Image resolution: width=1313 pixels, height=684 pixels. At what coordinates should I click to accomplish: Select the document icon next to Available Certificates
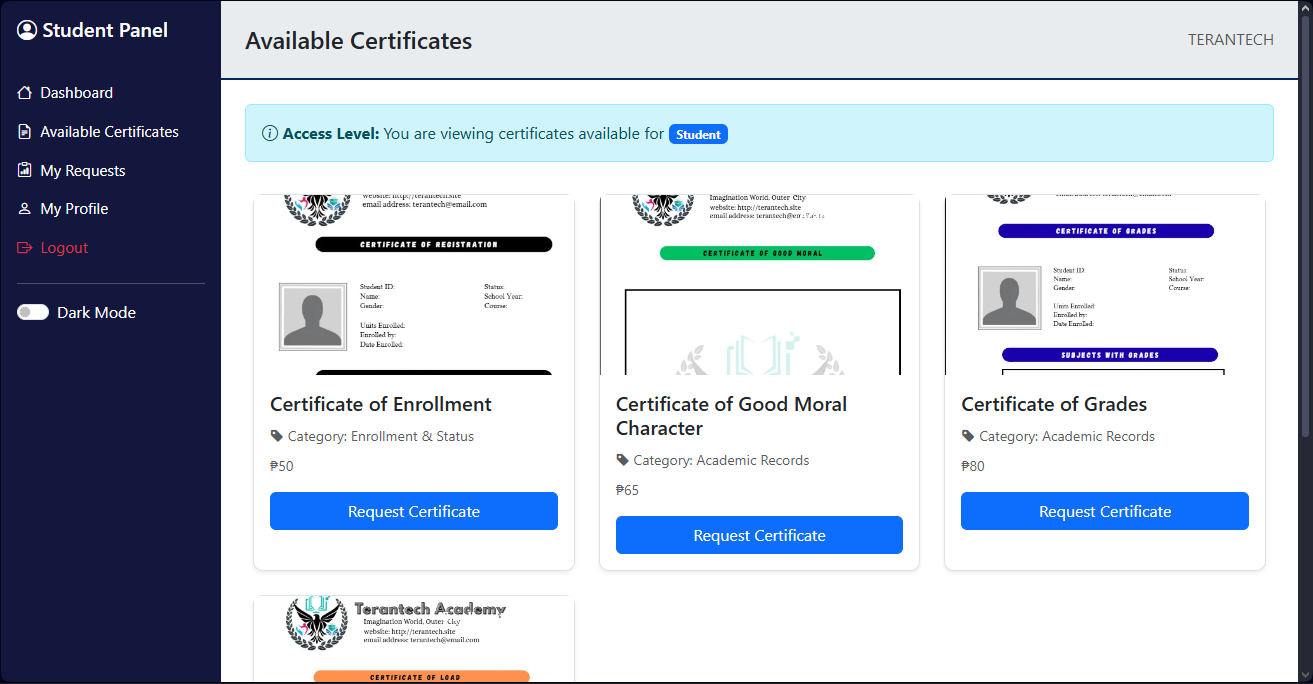[x=23, y=131]
